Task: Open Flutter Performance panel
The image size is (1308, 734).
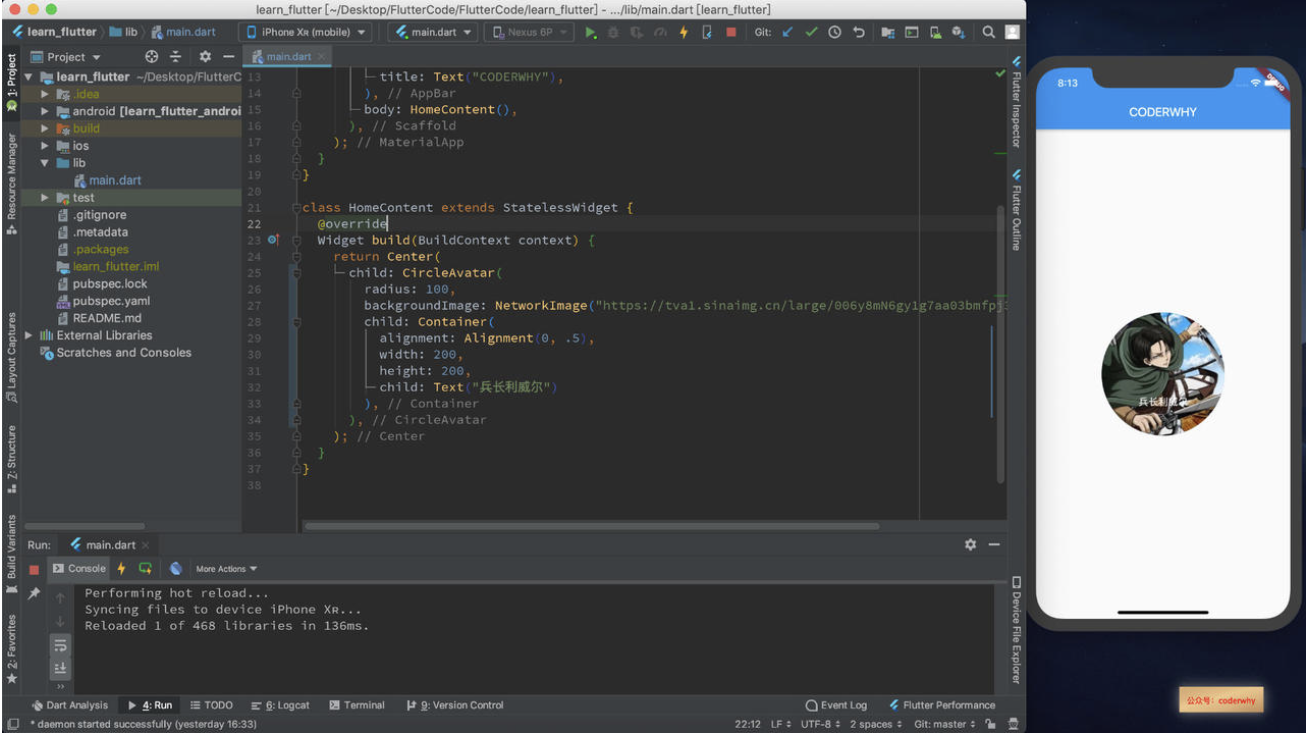Action: pos(942,705)
